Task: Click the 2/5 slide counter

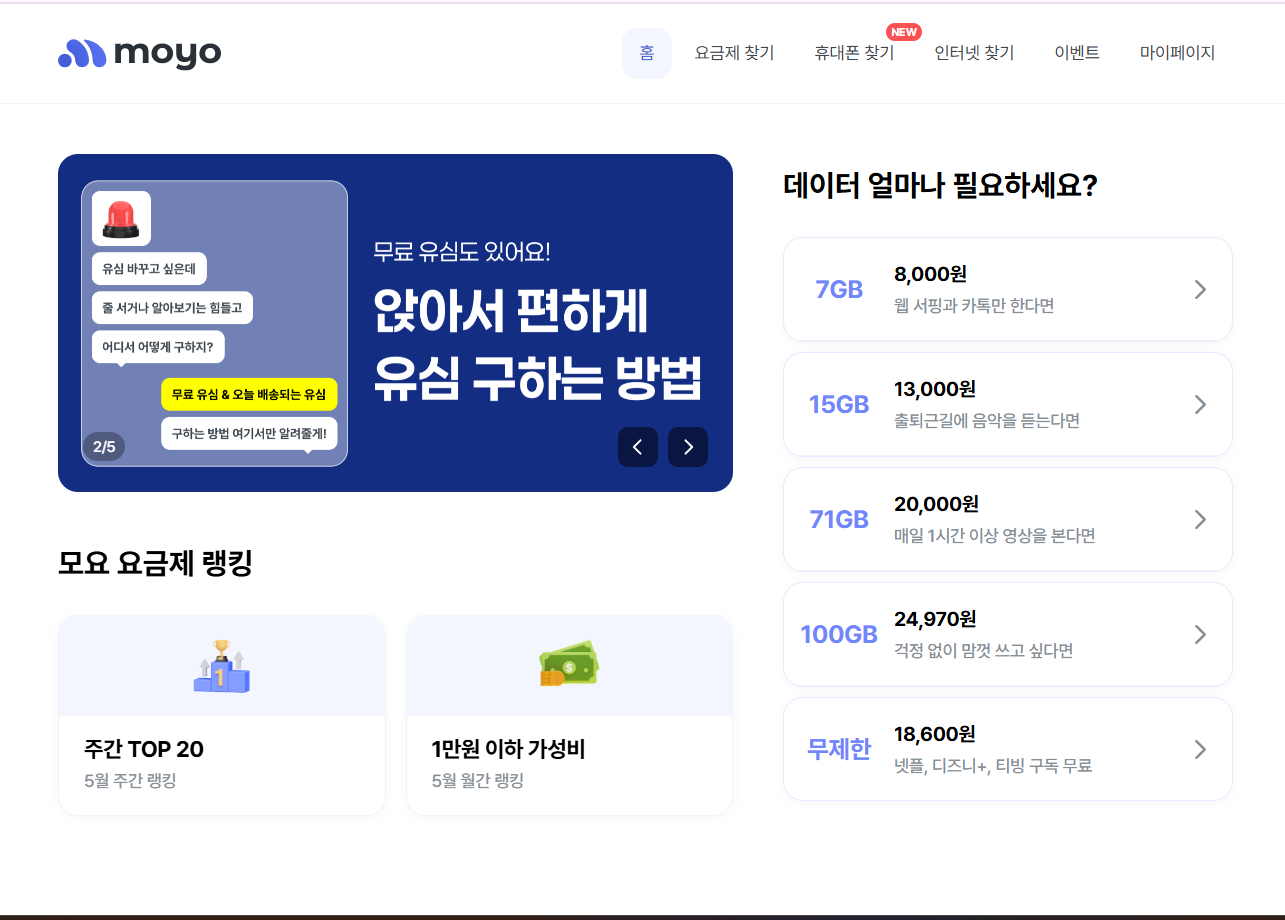Action: (104, 447)
